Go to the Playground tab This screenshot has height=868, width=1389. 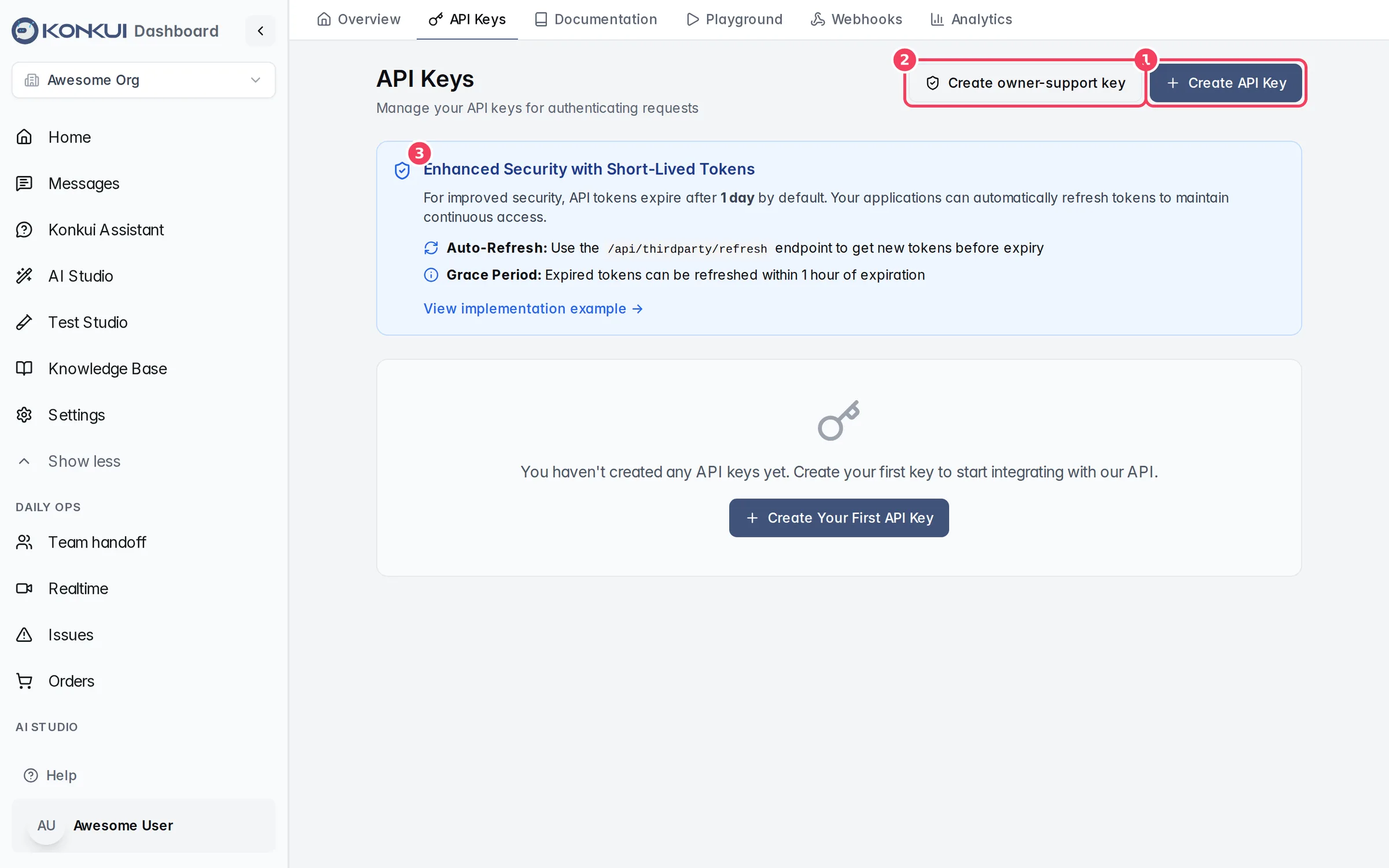[734, 20]
